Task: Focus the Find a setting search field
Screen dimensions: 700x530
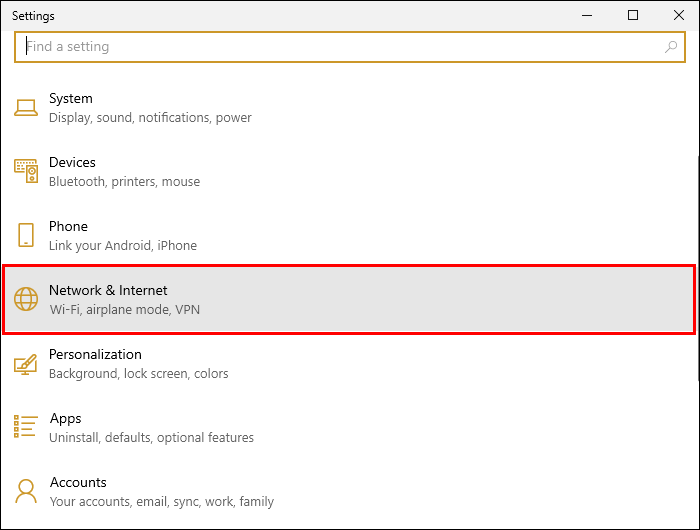Action: [x=340, y=47]
